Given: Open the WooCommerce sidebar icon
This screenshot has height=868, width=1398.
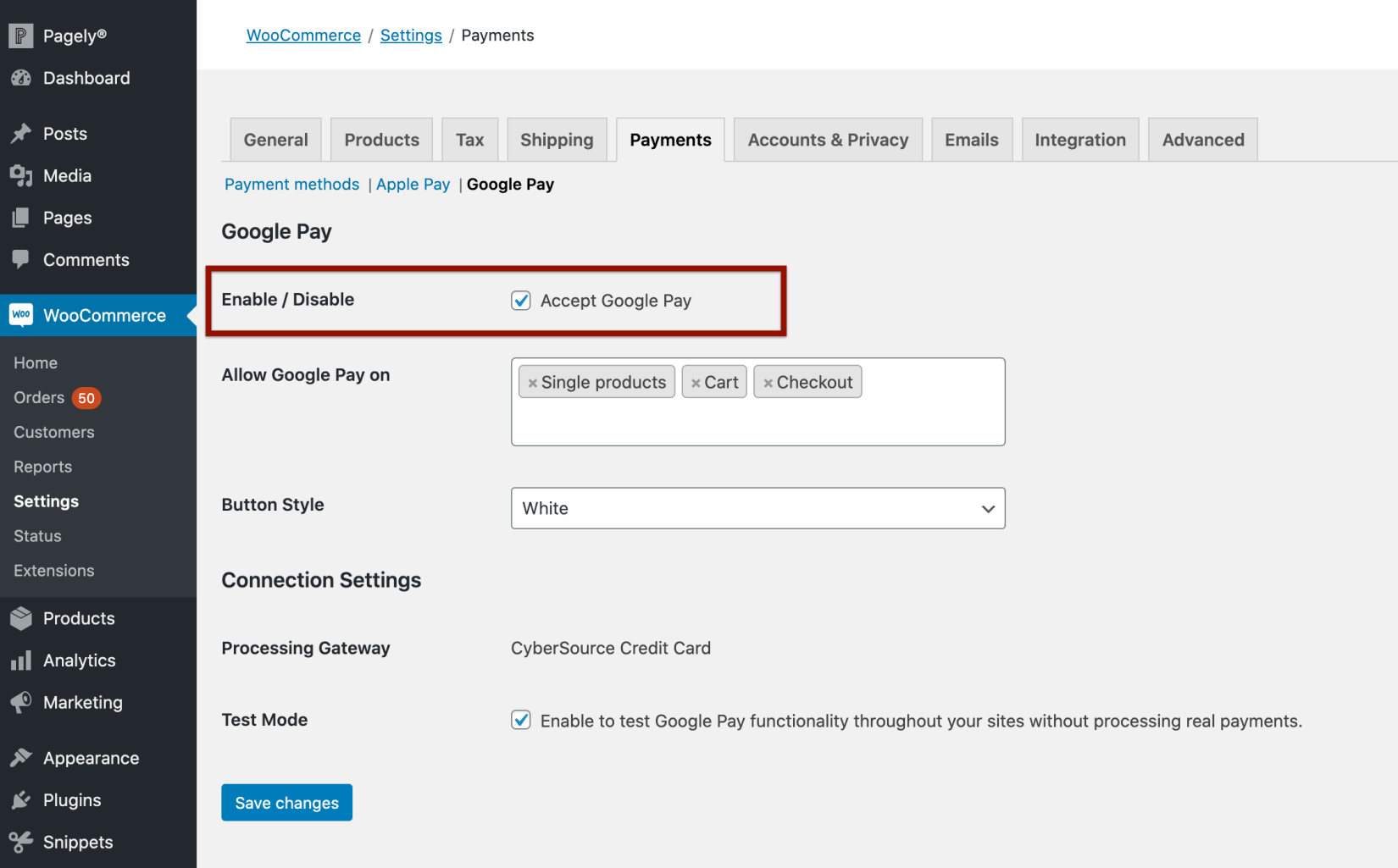Looking at the screenshot, I should (20, 315).
